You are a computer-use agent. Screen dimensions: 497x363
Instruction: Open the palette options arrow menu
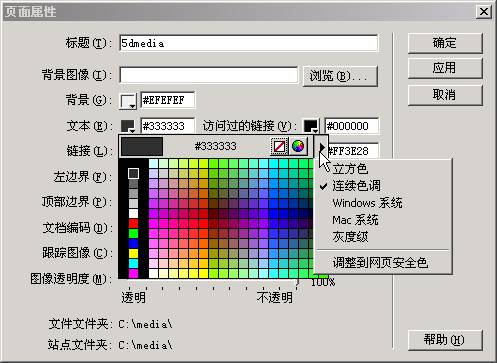322,147
